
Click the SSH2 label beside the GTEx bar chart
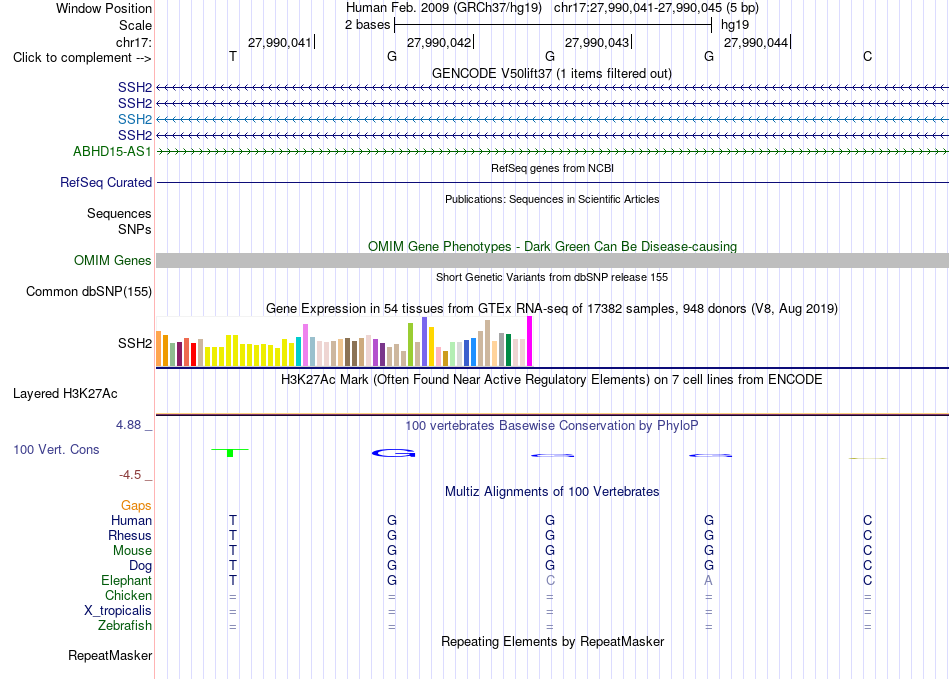tap(135, 343)
